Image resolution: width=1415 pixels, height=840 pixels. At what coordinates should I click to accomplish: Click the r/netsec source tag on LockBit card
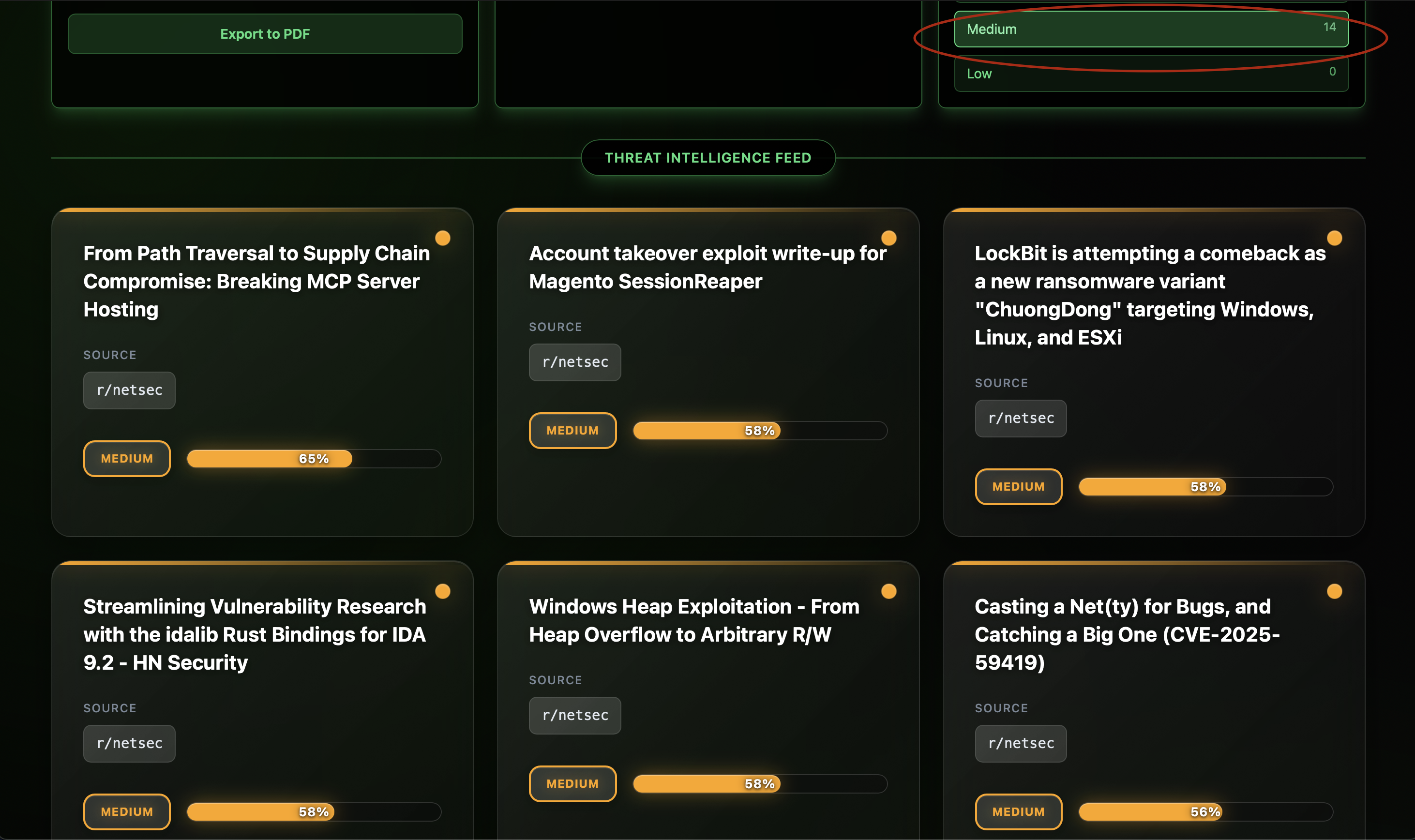pos(1021,418)
